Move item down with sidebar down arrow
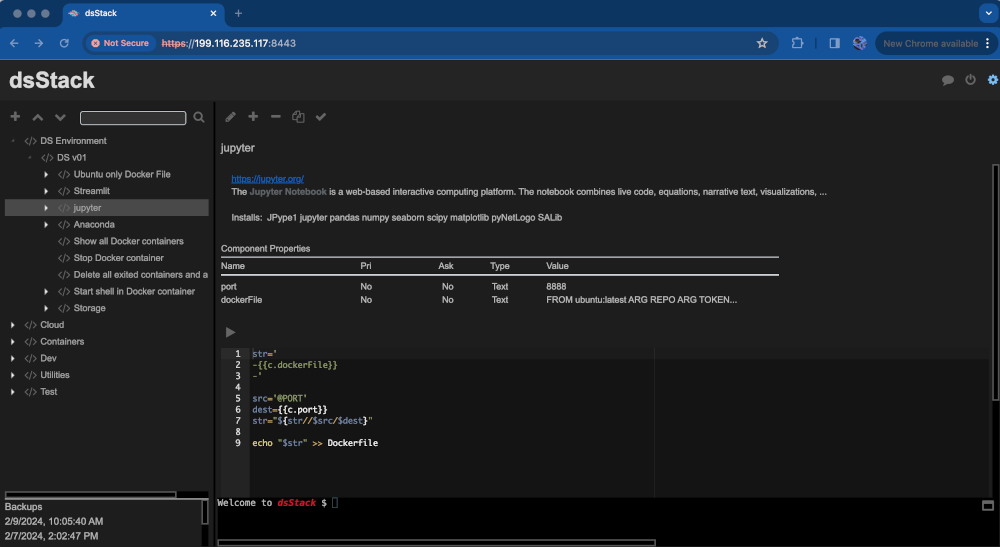Viewport: 1000px width, 547px height. pos(60,117)
